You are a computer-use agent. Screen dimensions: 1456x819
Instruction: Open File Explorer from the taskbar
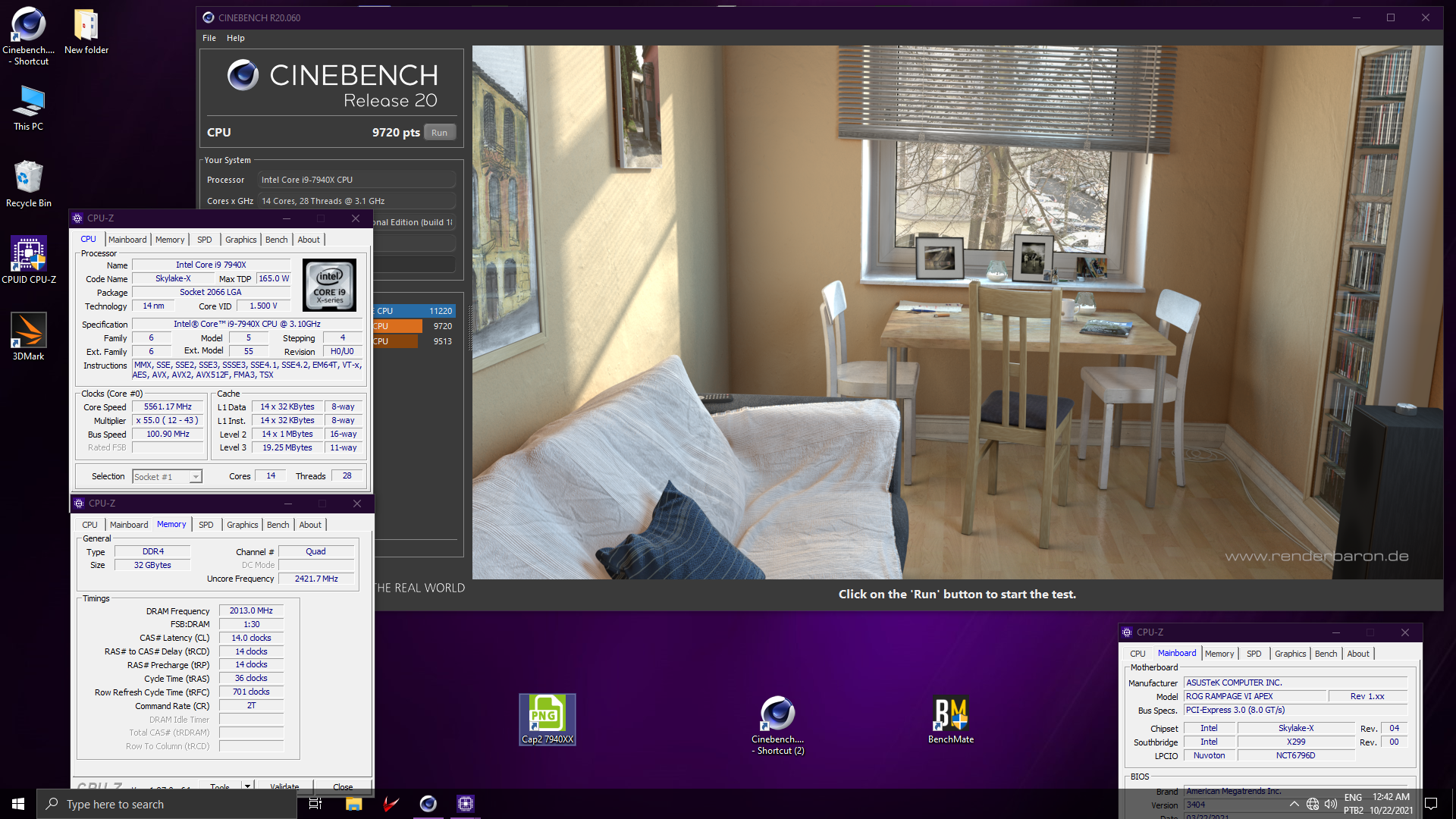[x=354, y=804]
